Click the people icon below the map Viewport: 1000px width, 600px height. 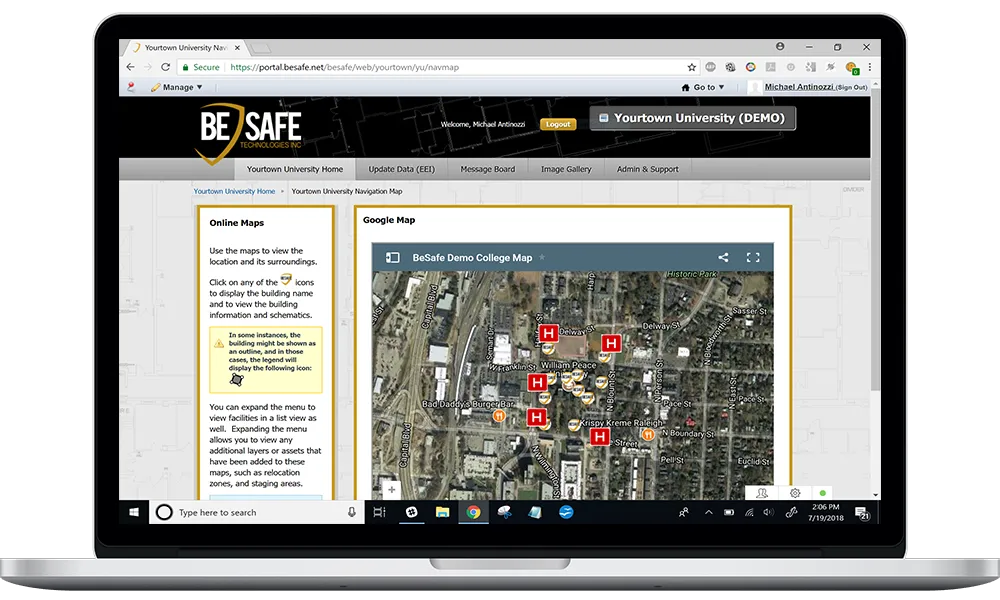pos(761,493)
